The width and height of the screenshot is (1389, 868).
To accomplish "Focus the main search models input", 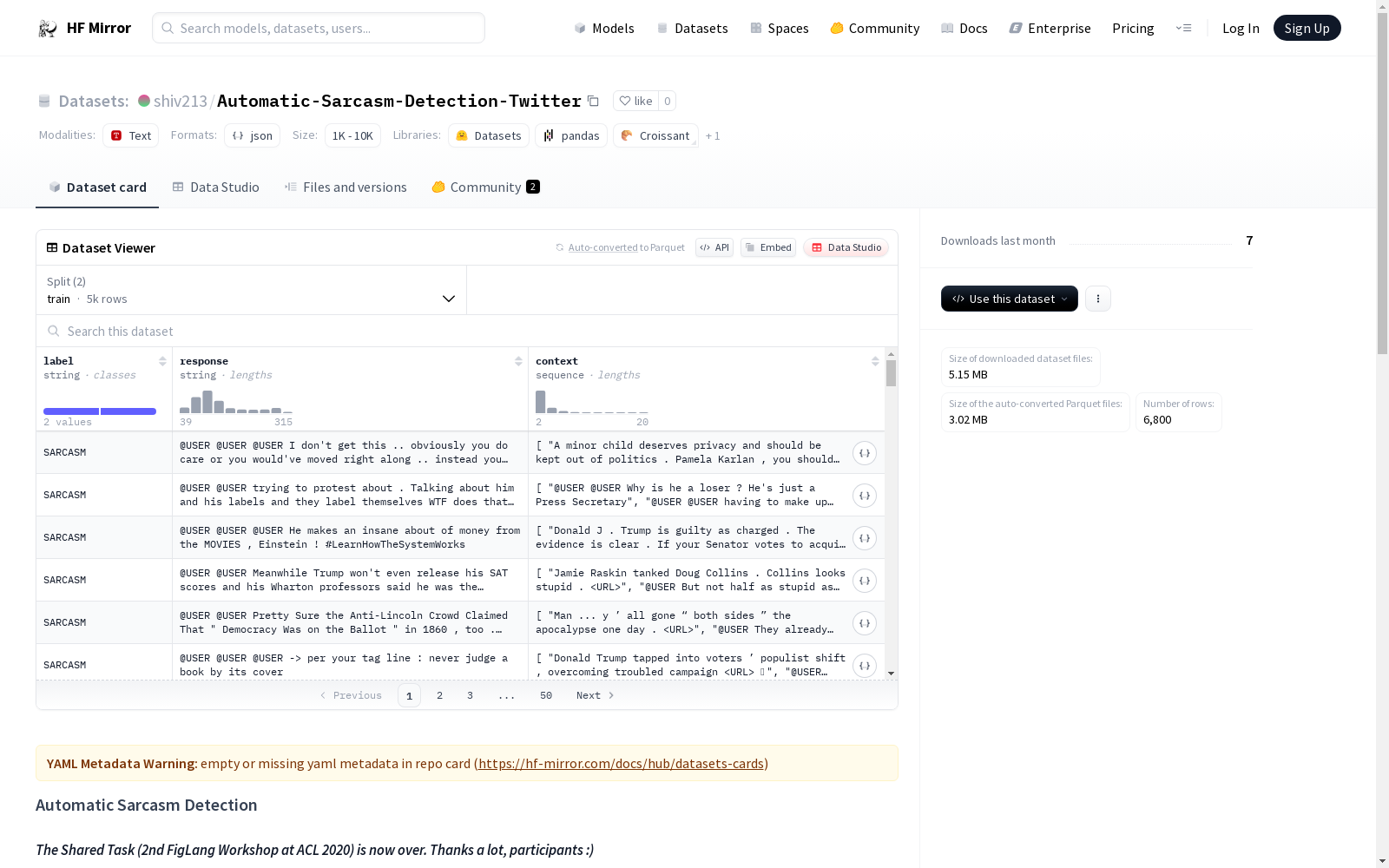I will tap(319, 28).
